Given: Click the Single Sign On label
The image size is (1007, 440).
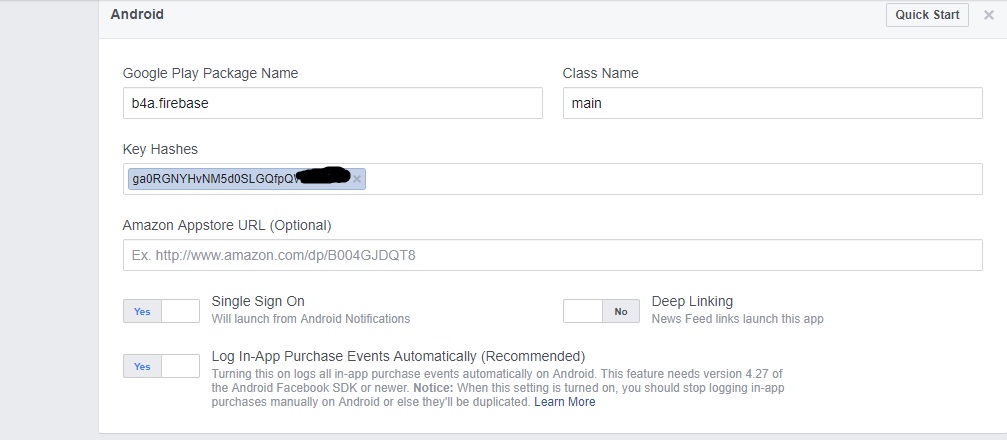Looking at the screenshot, I should (258, 301).
